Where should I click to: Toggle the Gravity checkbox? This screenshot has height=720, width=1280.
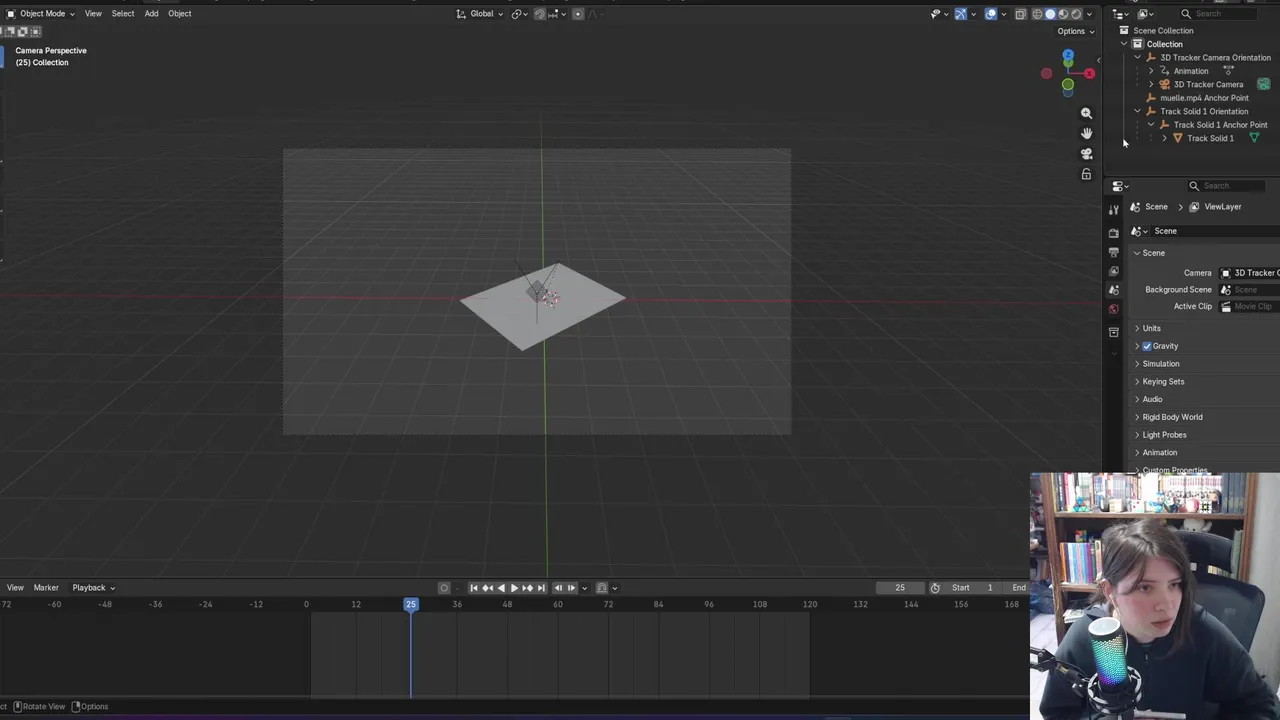[x=1147, y=346]
